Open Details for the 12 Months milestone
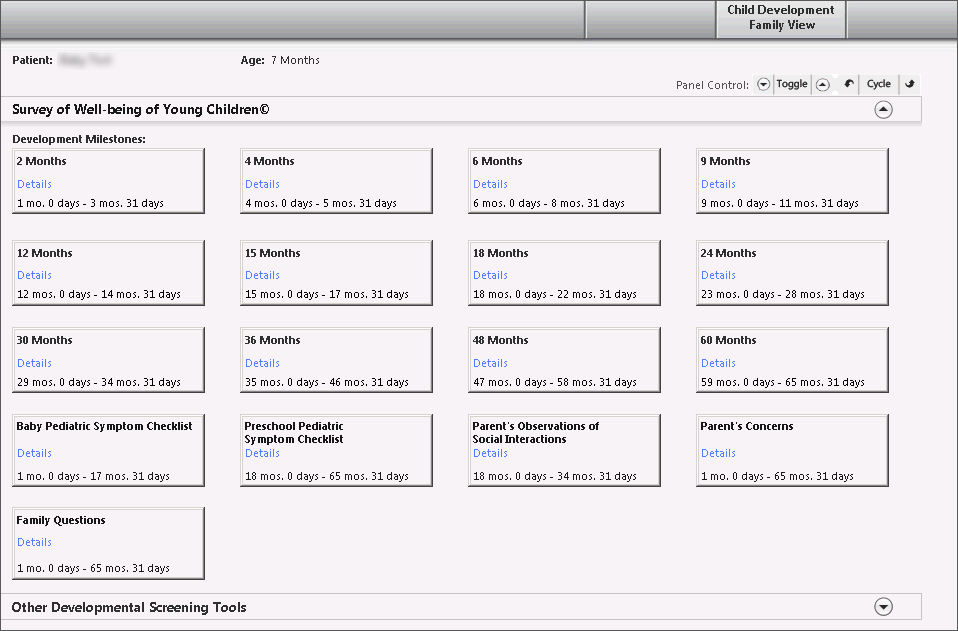 click(x=34, y=275)
